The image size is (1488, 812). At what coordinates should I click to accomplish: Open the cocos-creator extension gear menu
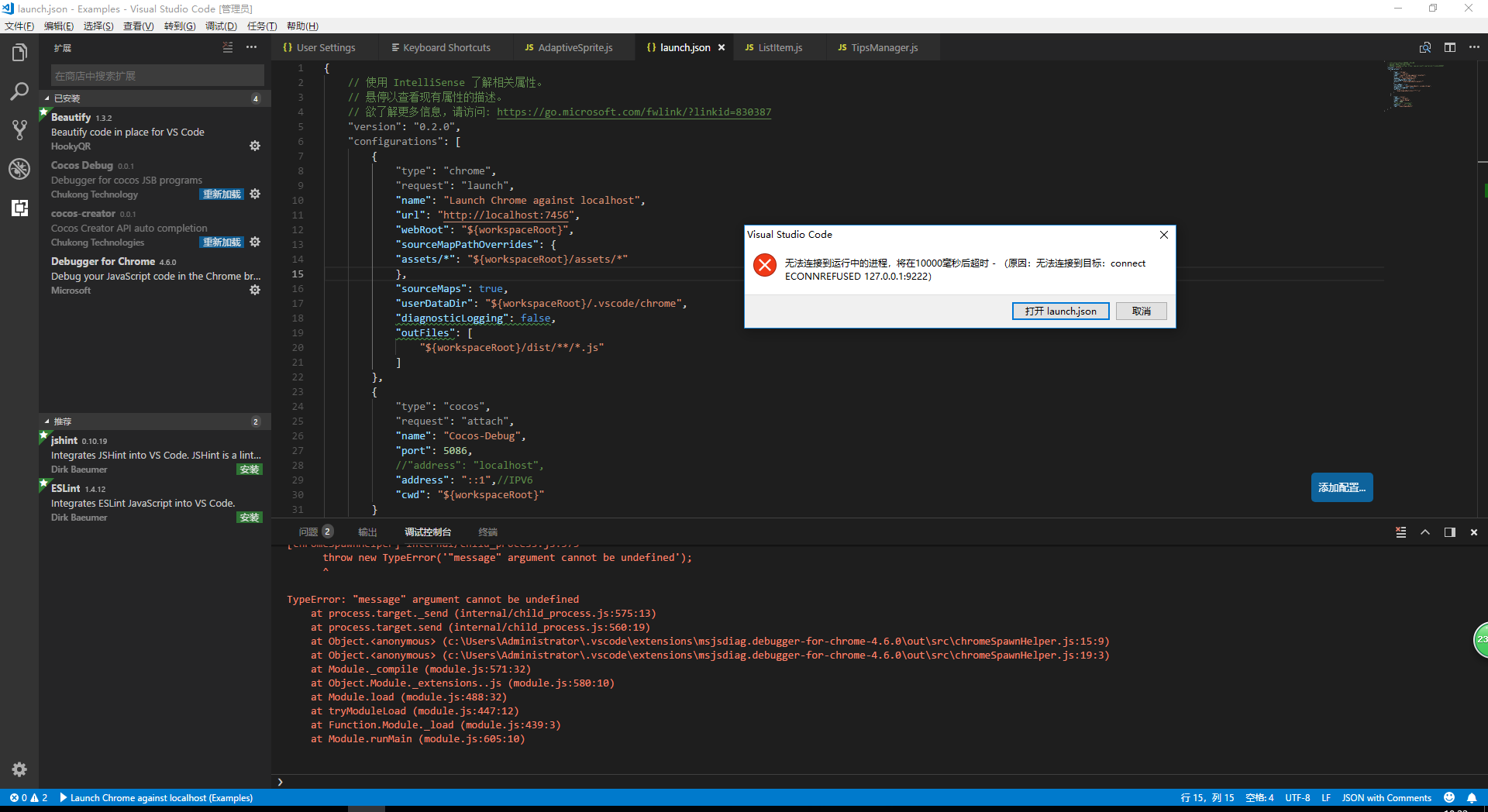tap(255, 242)
